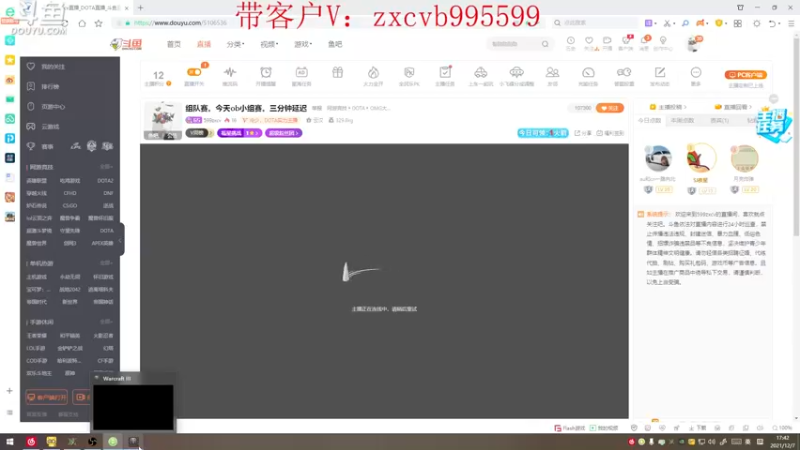Screen dimensions: 800x450
Task: Click the orange PC client button
Action: coord(745,74)
